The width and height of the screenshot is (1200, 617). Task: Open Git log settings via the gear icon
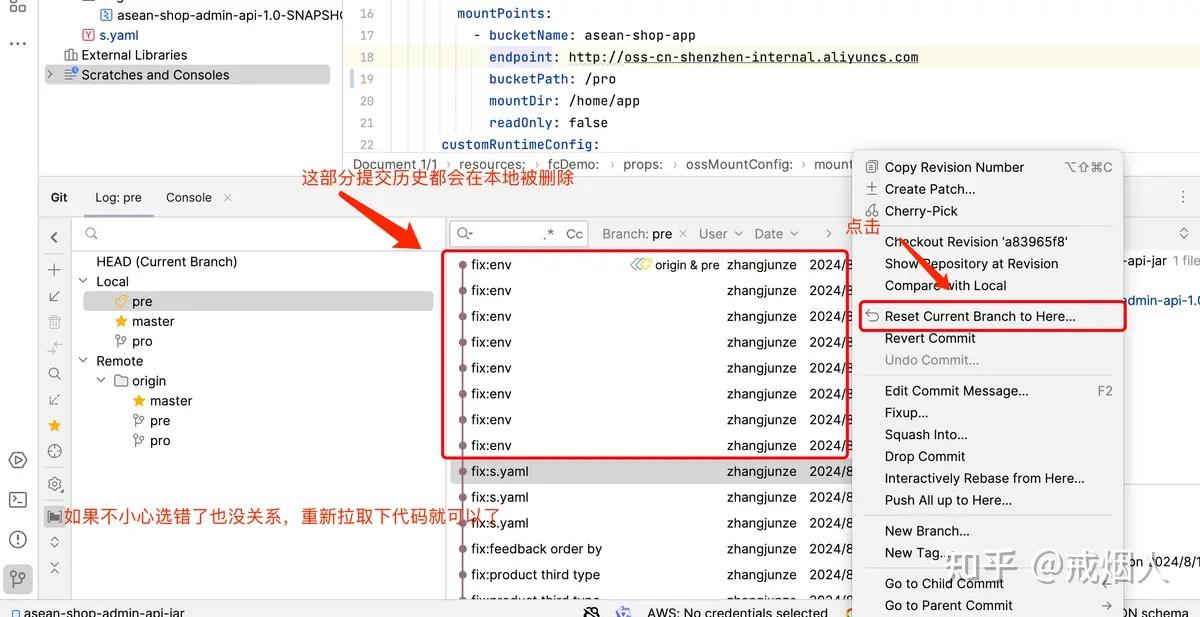click(55, 483)
